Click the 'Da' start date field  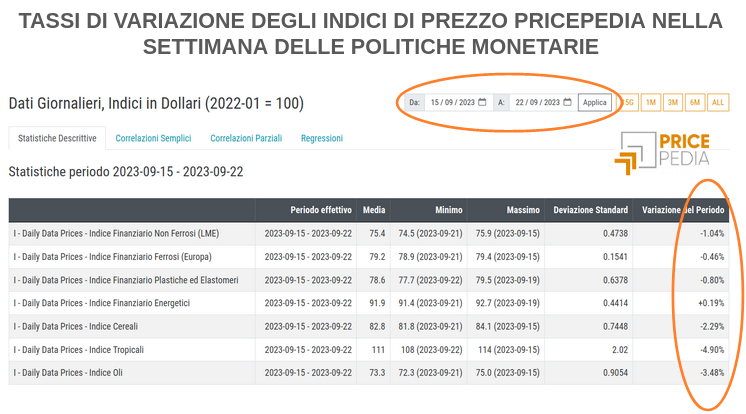pyautogui.click(x=450, y=102)
